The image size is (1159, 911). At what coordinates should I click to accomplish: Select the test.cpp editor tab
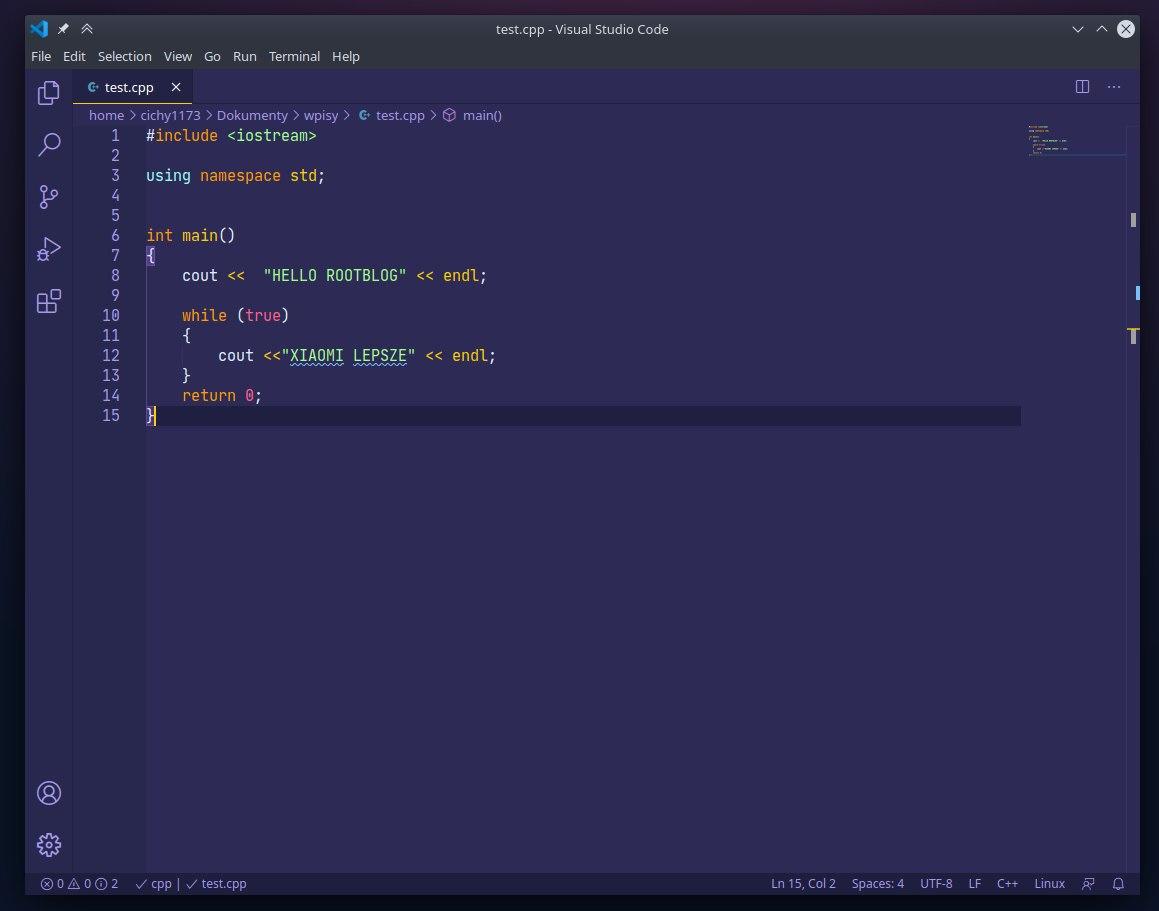pos(128,87)
